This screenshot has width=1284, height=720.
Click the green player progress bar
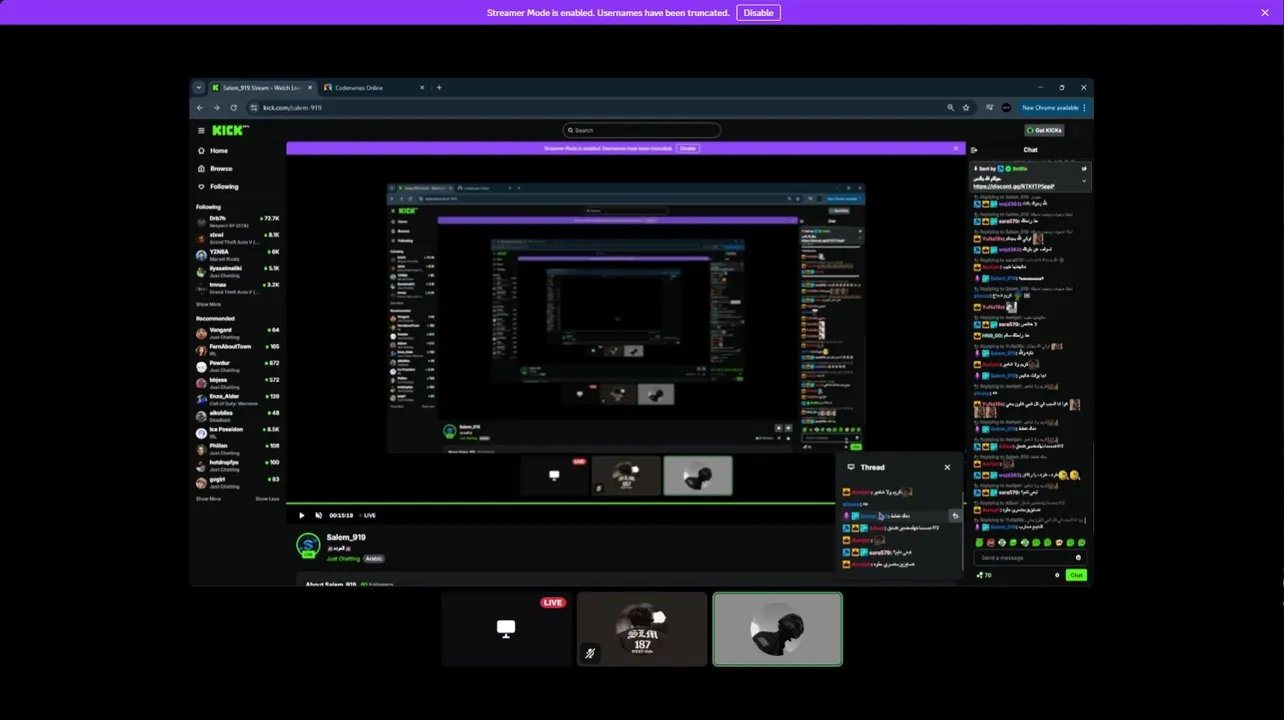pyautogui.click(x=560, y=503)
